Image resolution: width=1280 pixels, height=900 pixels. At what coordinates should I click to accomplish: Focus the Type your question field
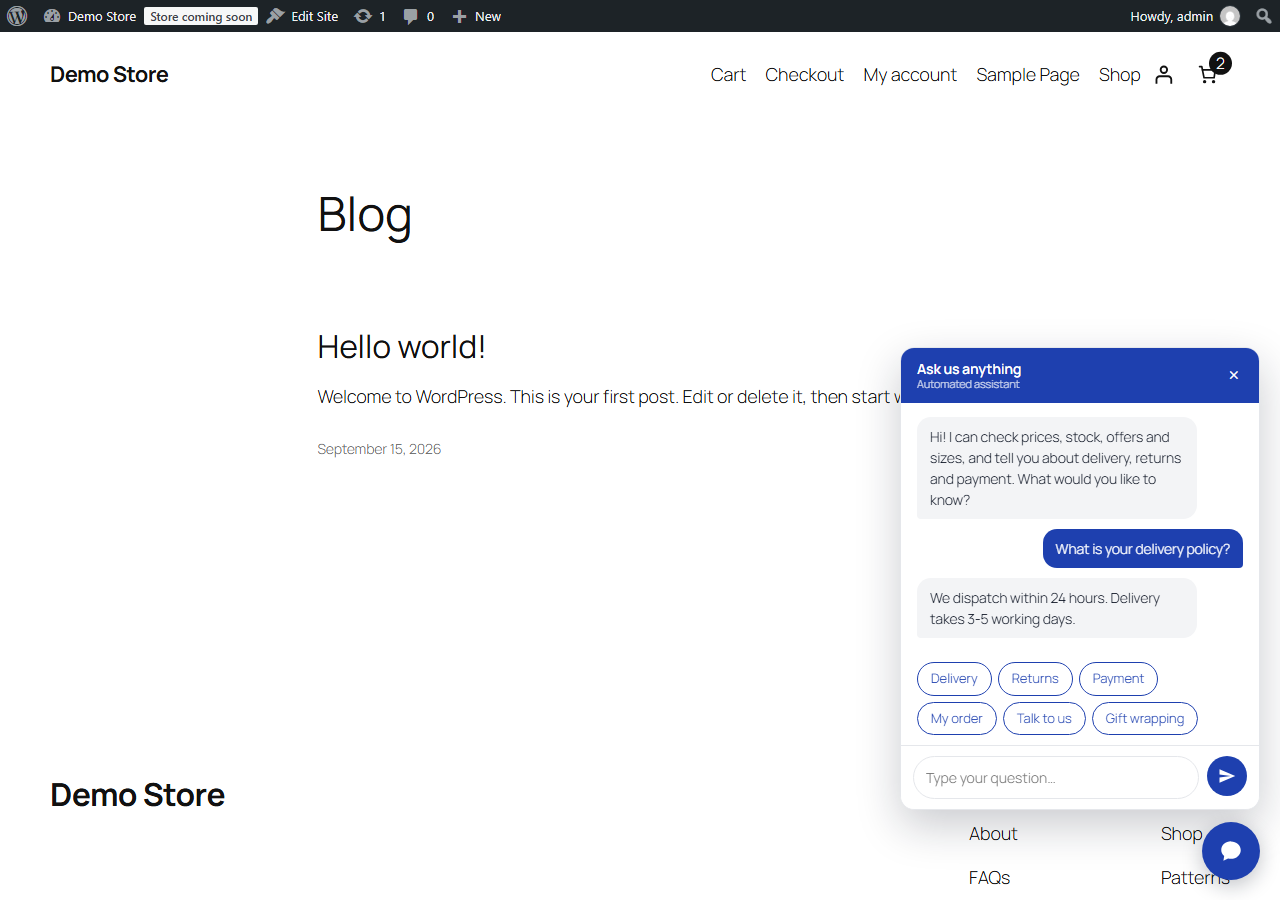tap(1056, 778)
